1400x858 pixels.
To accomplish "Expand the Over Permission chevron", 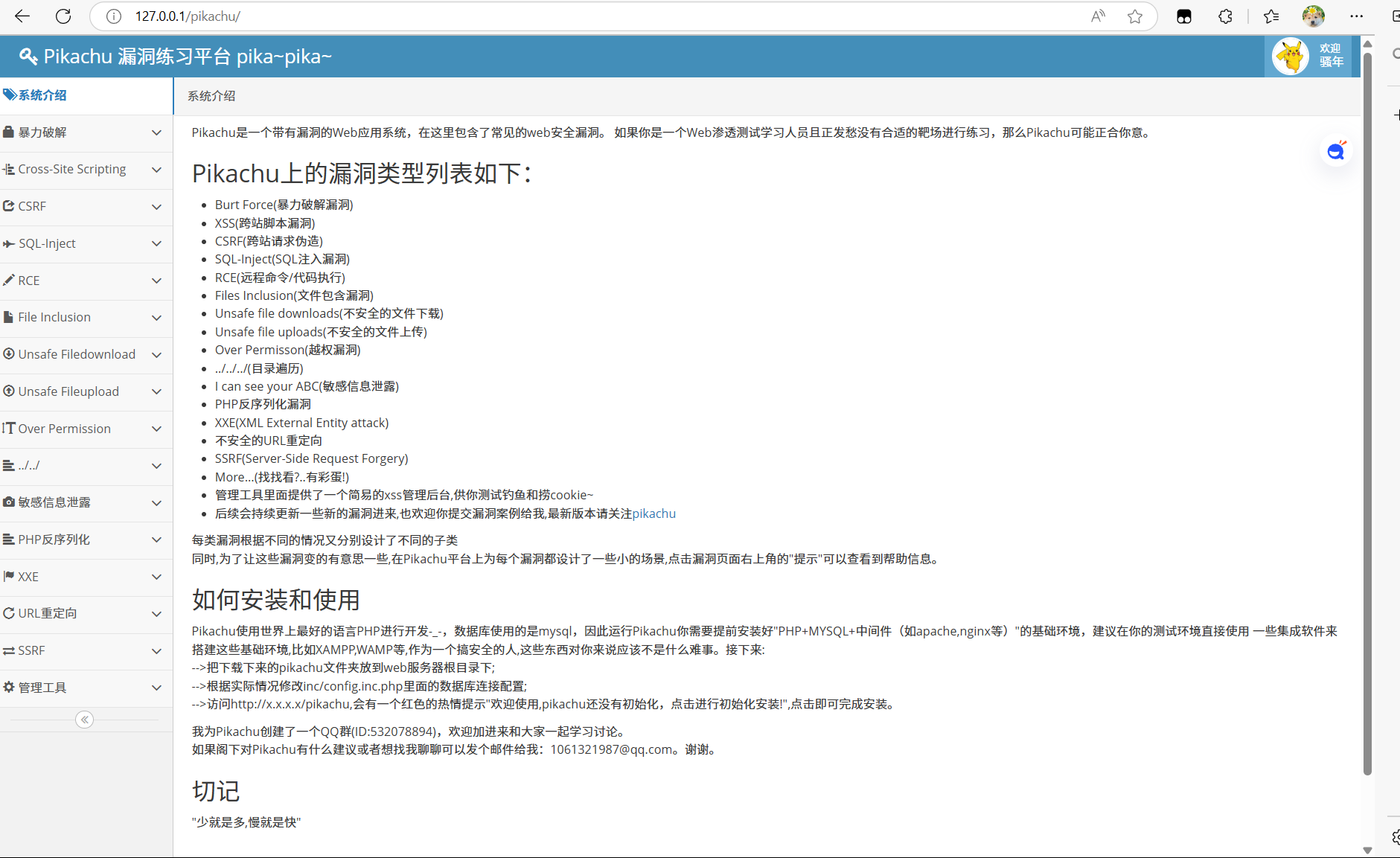I will 156,429.
